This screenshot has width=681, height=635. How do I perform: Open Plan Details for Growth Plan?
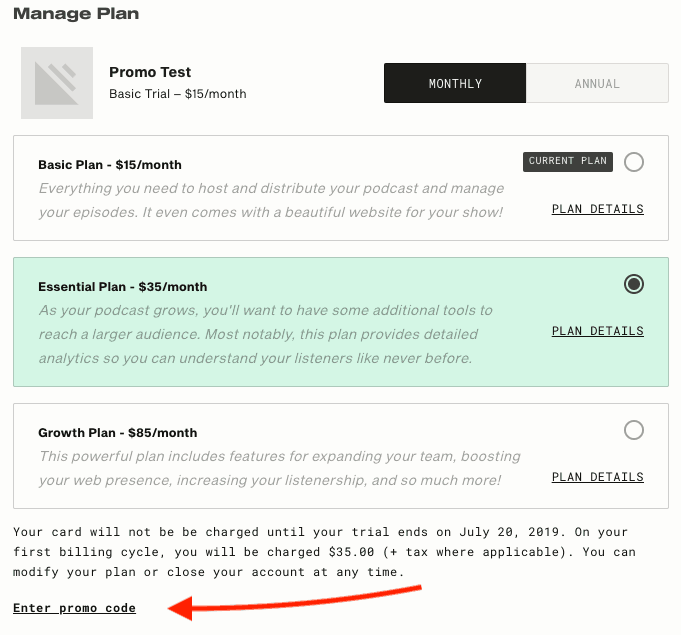point(598,477)
